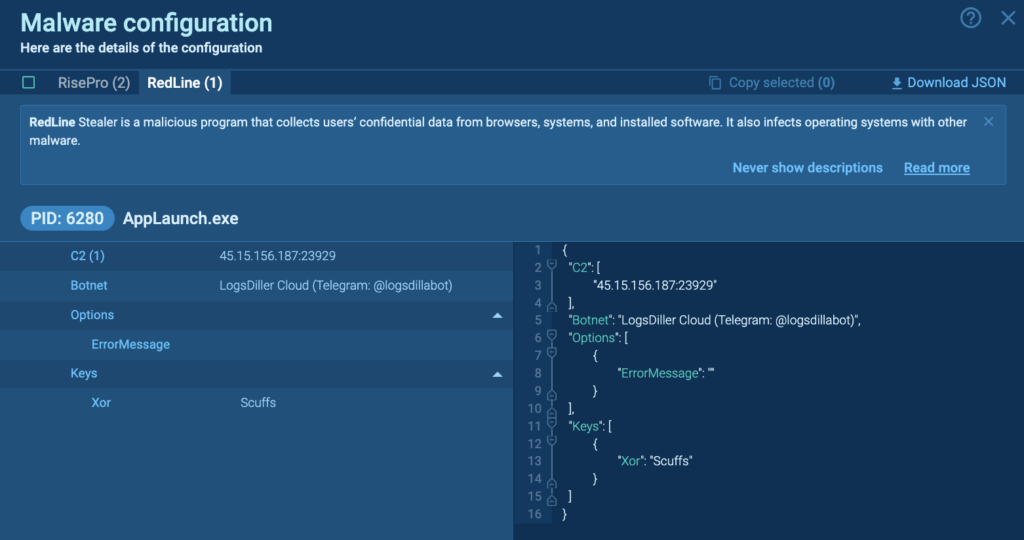Image resolution: width=1024 pixels, height=540 pixels.
Task: Toggle the select-all checkbox beside RisePro
Action: coord(28,82)
